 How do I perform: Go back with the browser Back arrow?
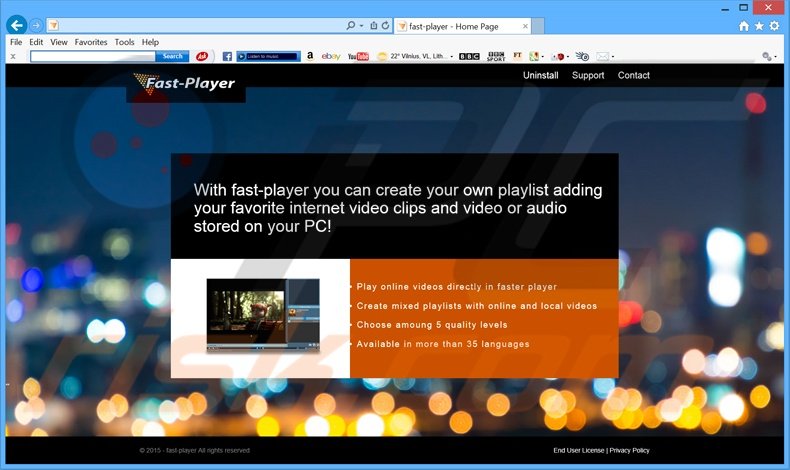click(x=17, y=25)
